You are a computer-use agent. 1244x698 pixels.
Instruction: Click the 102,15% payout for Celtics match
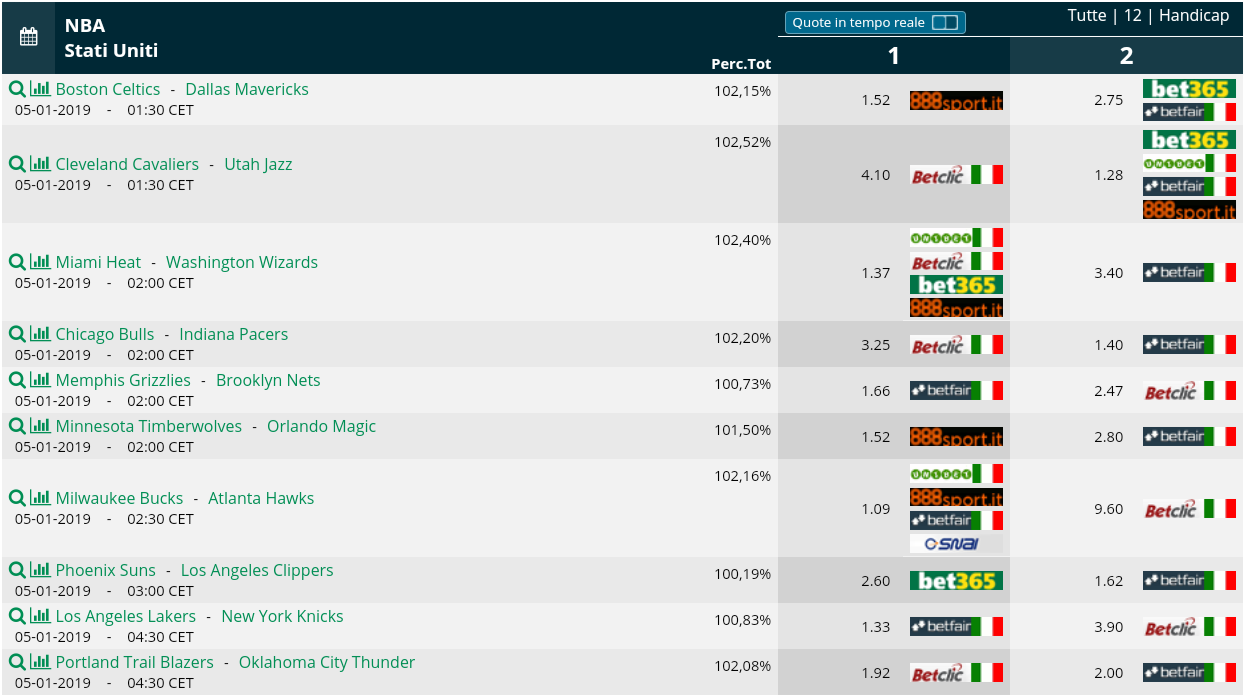click(x=743, y=91)
